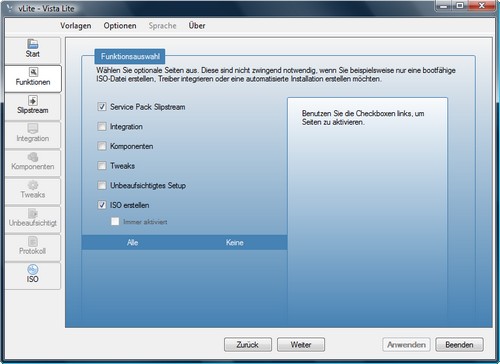Image resolution: width=500 pixels, height=364 pixels.
Task: Enable Unbeaufsichtigtes Setup checkbox
Action: (102, 185)
